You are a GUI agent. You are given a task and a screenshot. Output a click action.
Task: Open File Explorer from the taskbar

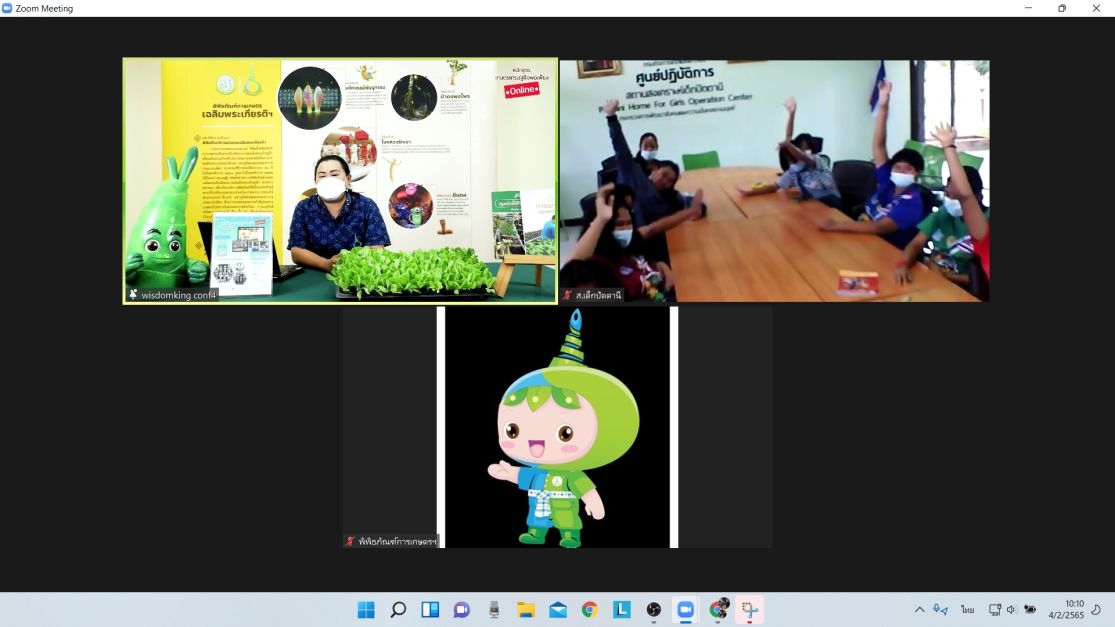pos(526,610)
